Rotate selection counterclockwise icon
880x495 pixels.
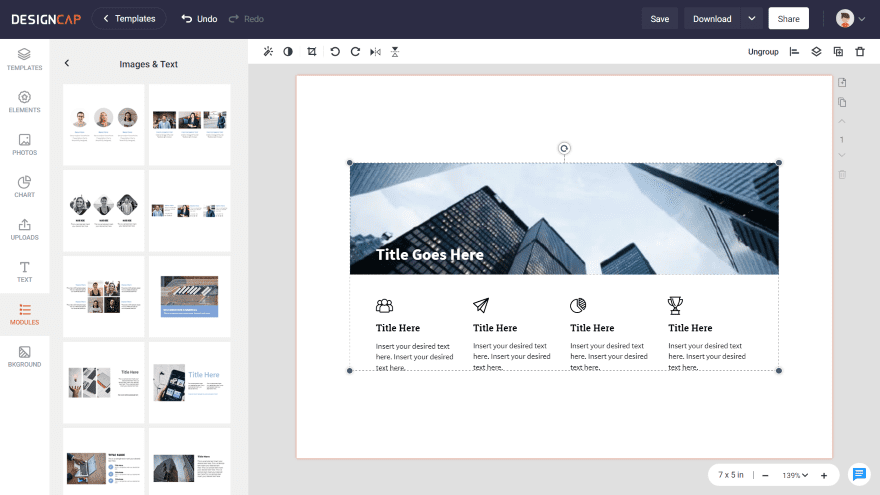coord(335,52)
